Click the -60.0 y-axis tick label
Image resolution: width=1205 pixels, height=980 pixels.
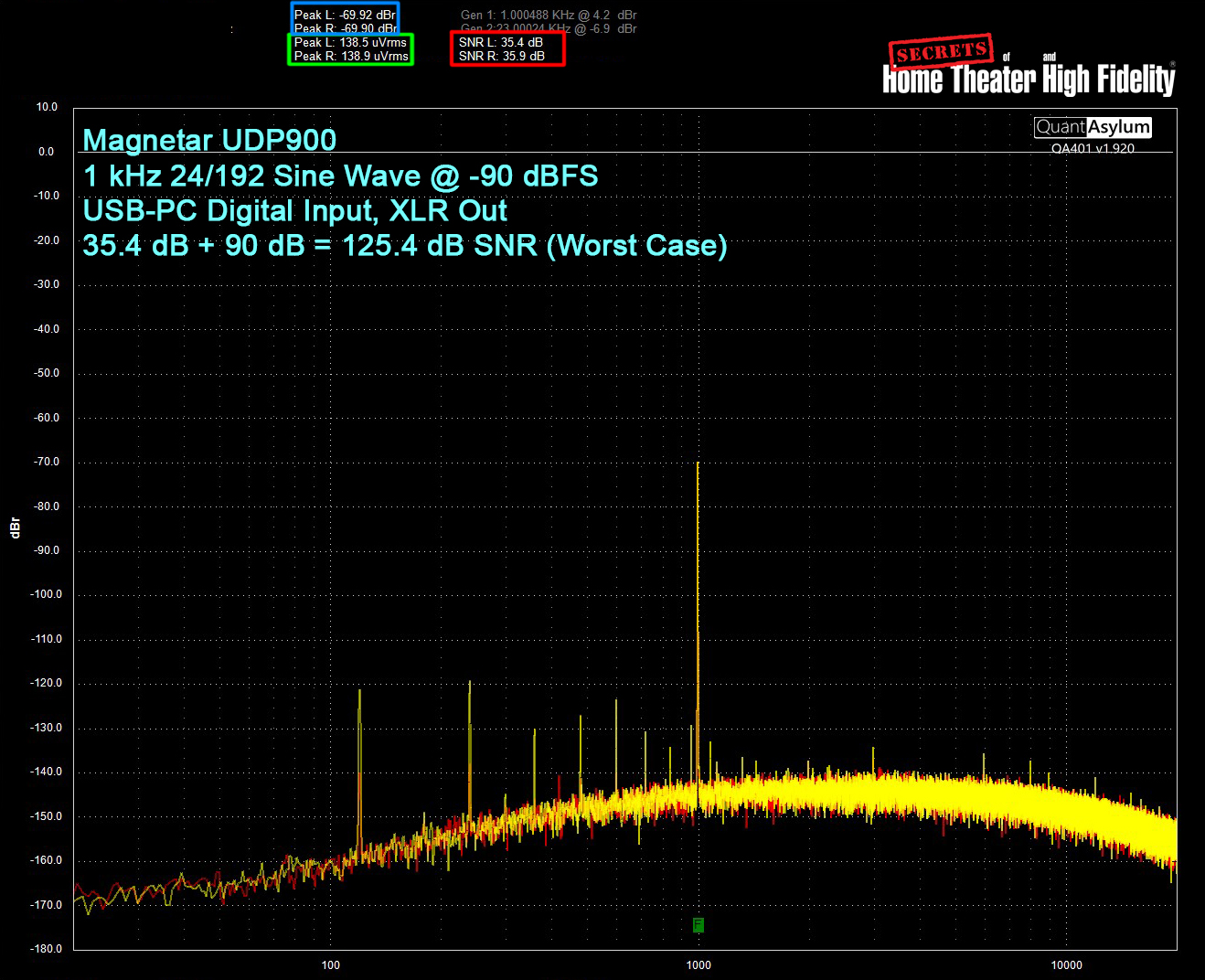[47, 418]
